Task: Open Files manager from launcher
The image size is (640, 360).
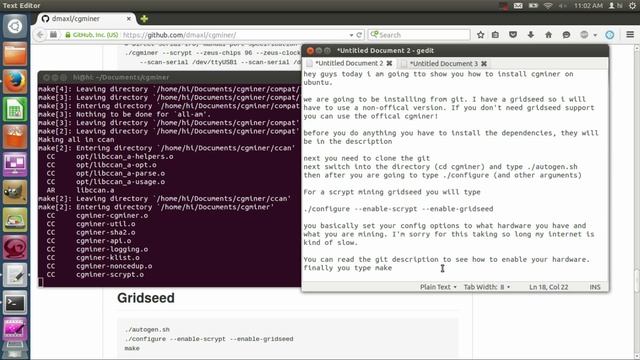Action: click(15, 53)
